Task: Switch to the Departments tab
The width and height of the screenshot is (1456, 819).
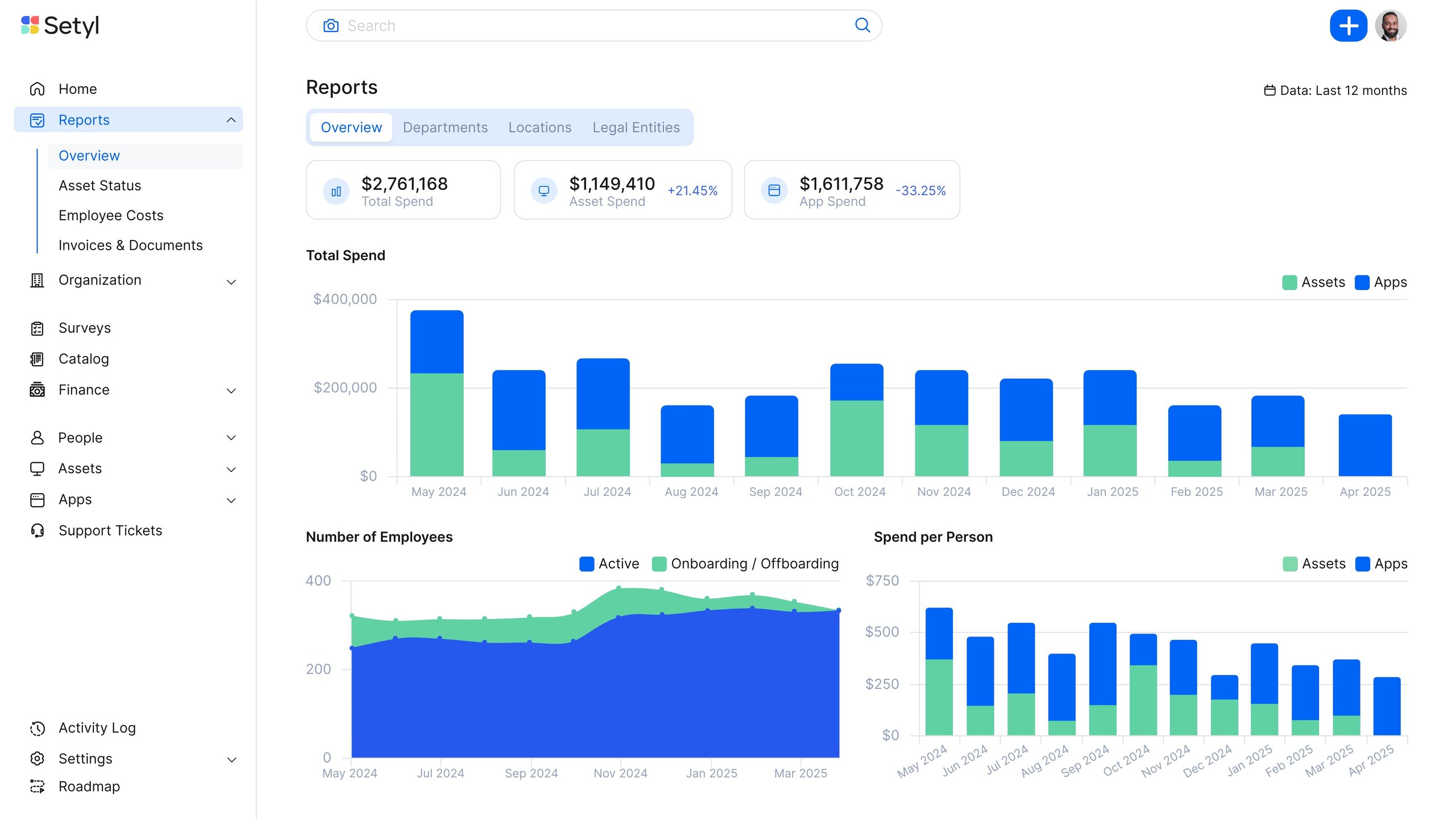Action: [445, 127]
